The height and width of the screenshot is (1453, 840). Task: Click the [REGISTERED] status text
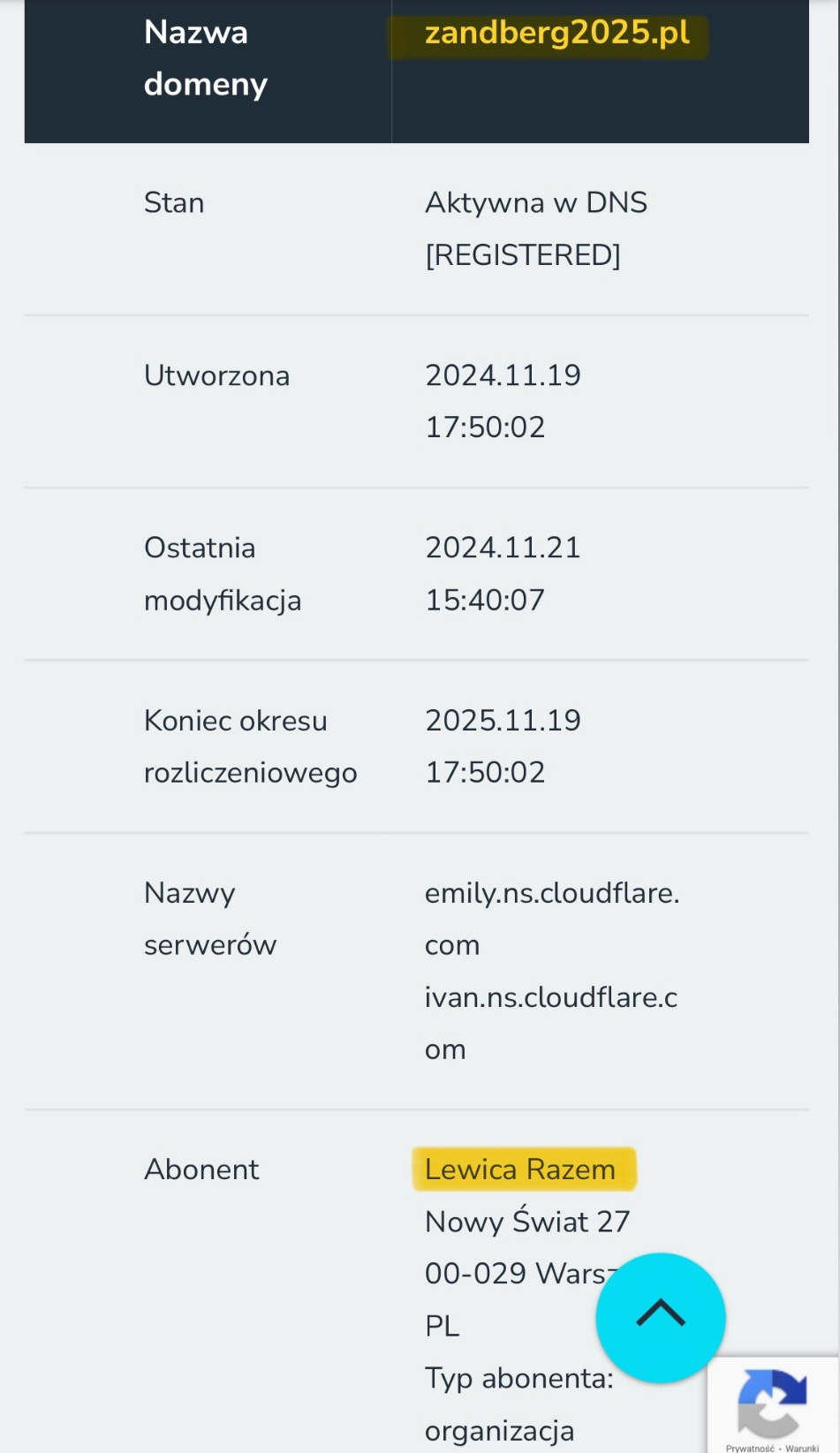tap(523, 254)
